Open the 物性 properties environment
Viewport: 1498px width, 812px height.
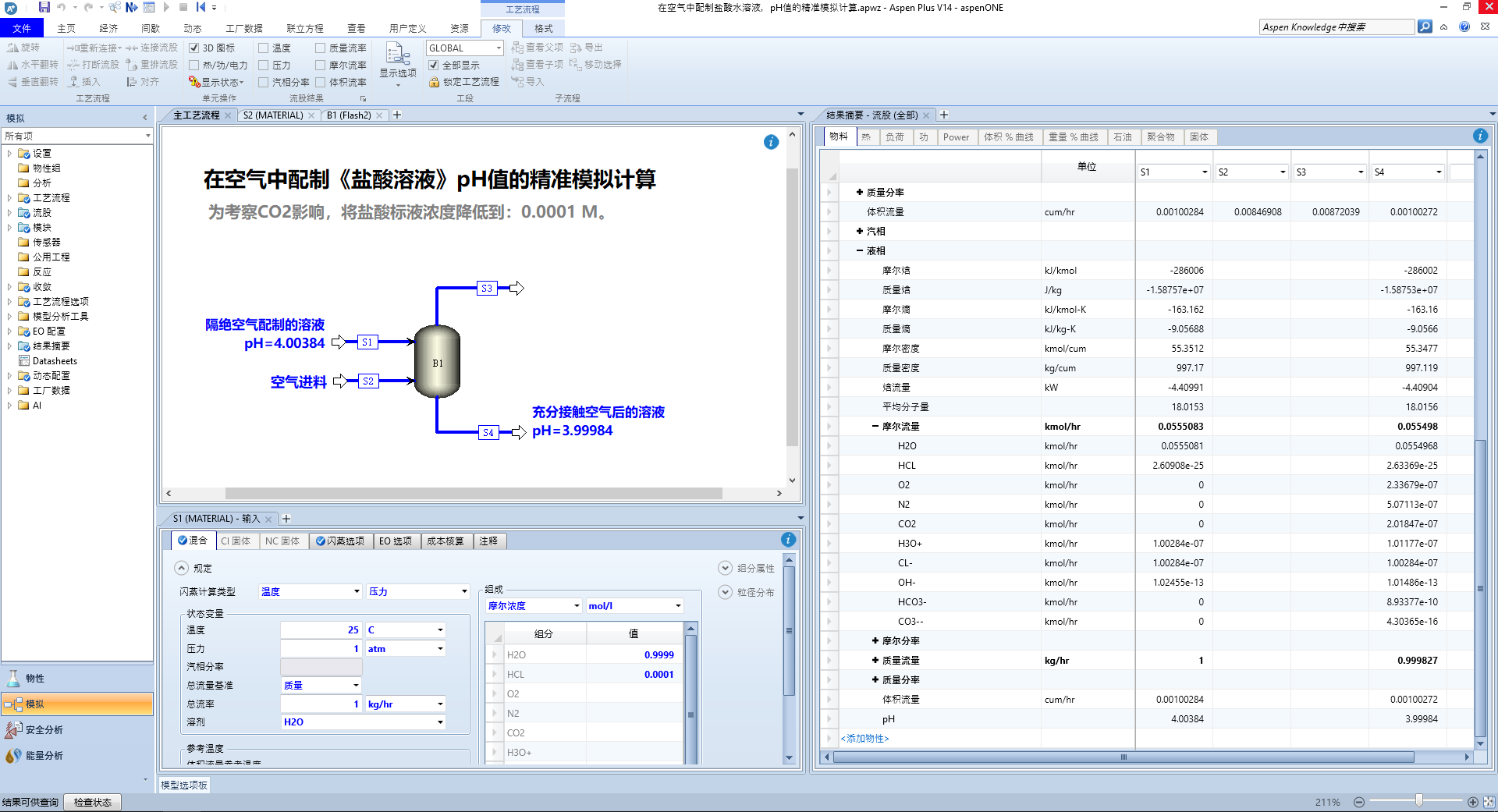[76, 678]
